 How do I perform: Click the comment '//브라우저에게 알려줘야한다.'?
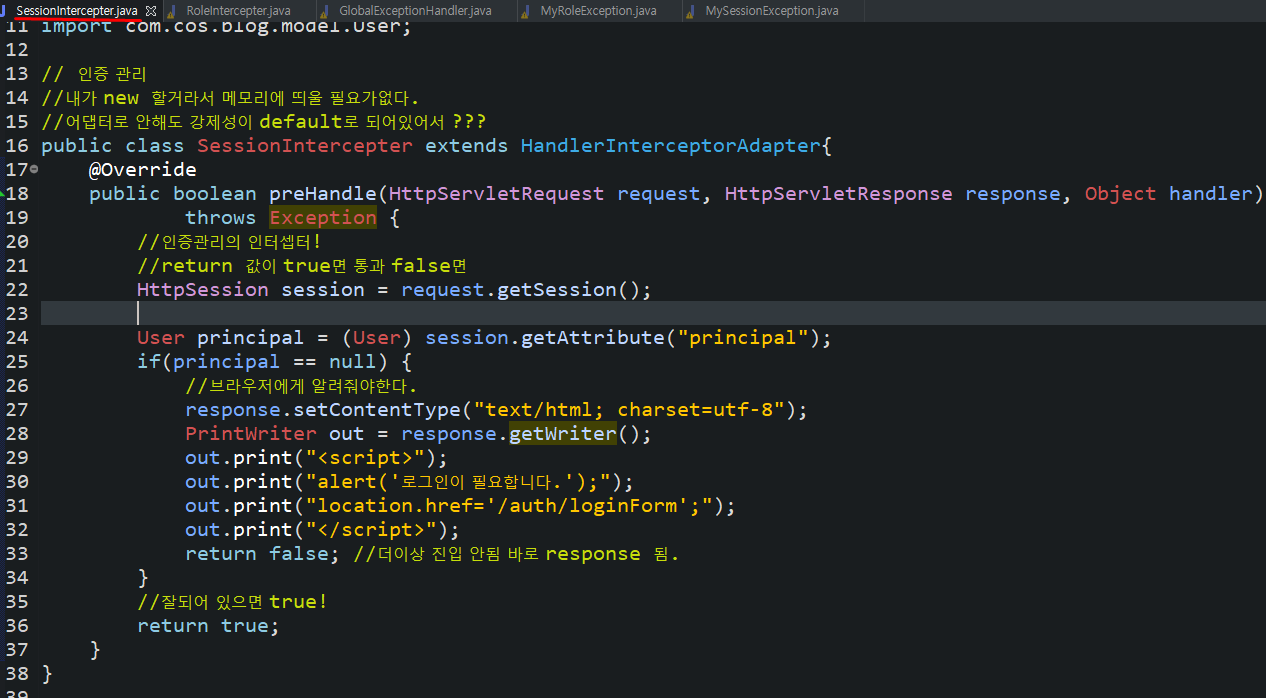click(301, 385)
